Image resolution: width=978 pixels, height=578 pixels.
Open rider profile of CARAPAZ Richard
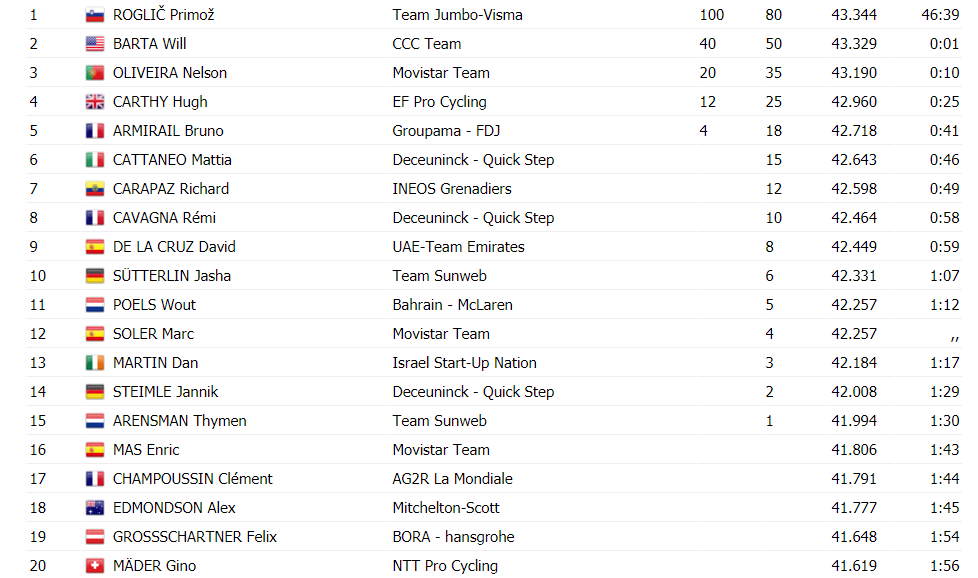(171, 189)
